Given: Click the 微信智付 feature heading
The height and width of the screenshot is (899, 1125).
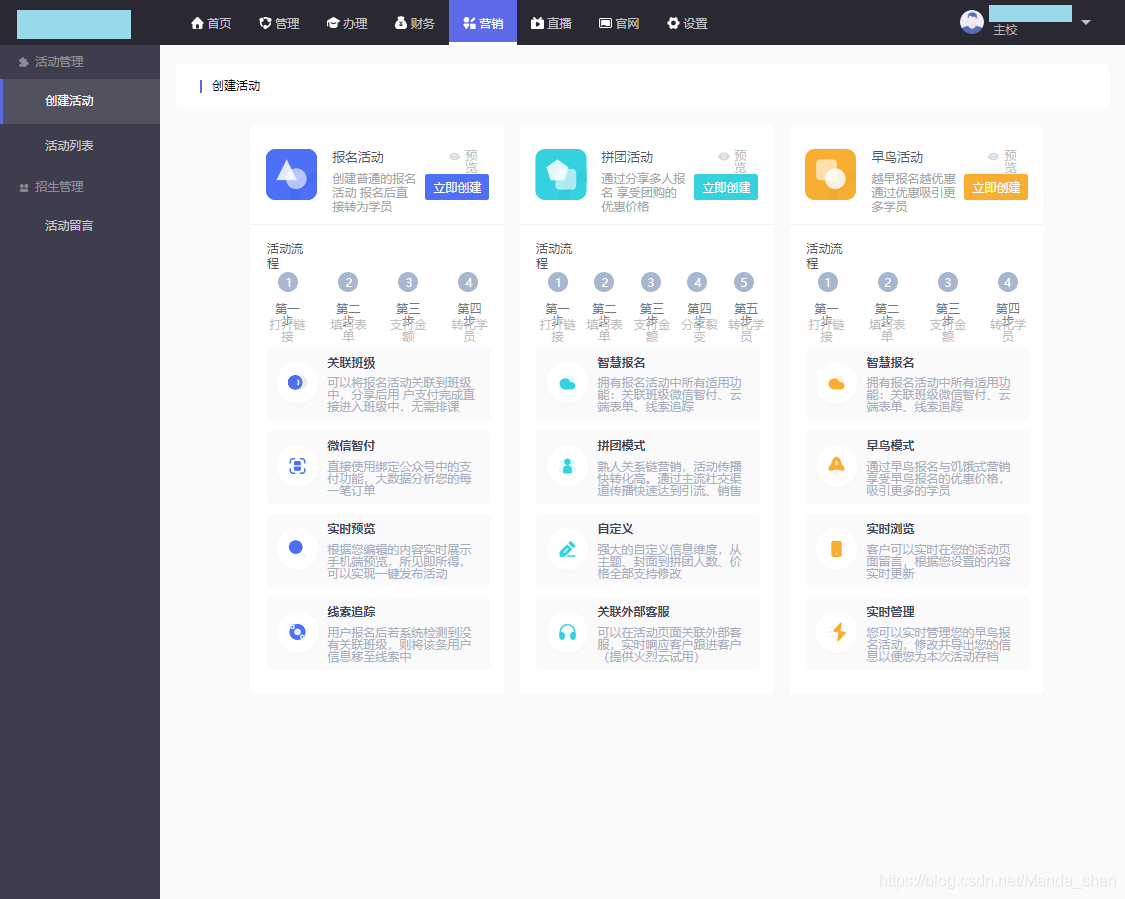Looking at the screenshot, I should pos(351,446).
